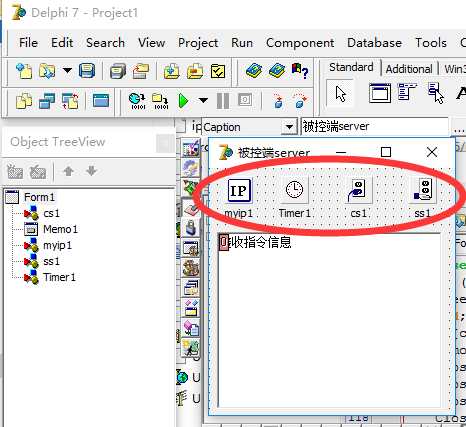This screenshot has width=466, height=427.
Task: Click the New Items toolbar icon
Action: [24, 71]
